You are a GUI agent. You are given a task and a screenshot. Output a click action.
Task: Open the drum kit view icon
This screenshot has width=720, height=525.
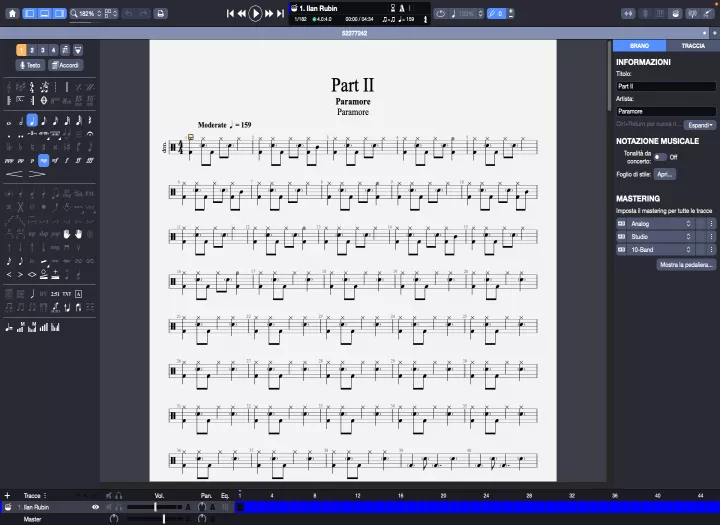tap(675, 13)
